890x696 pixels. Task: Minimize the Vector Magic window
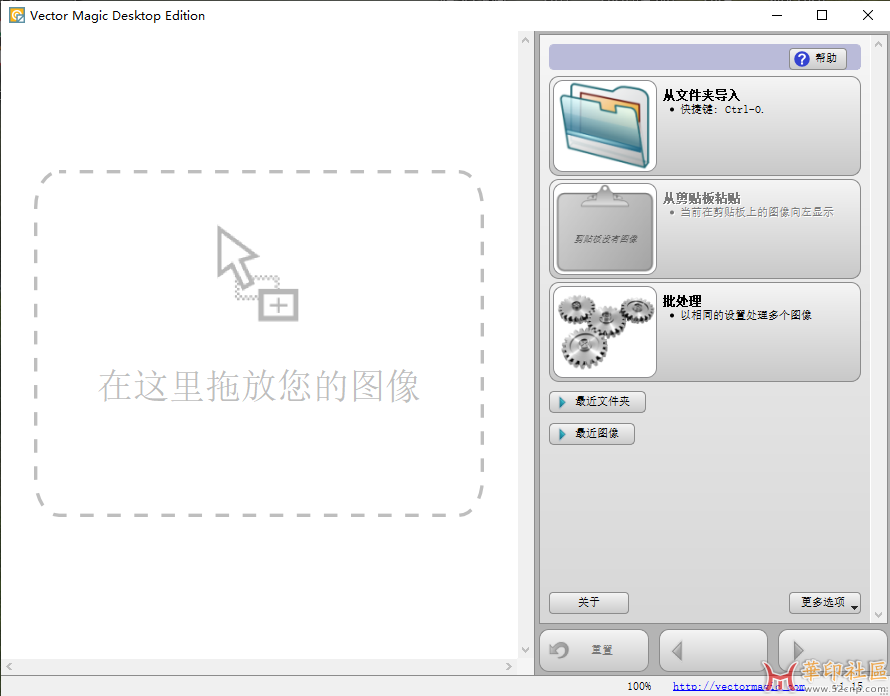777,15
